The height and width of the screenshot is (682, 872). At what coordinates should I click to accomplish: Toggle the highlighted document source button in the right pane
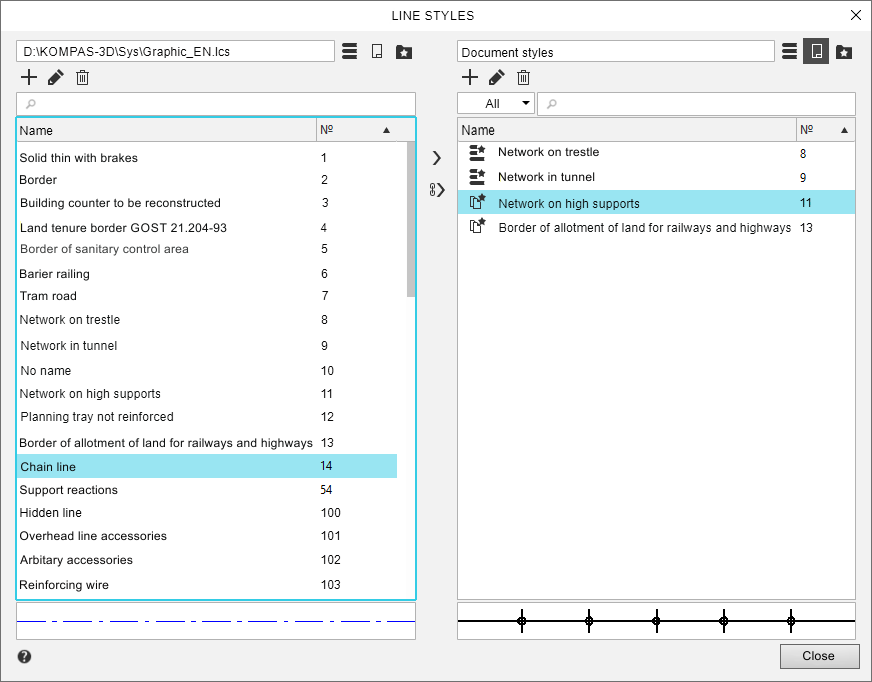[817, 52]
